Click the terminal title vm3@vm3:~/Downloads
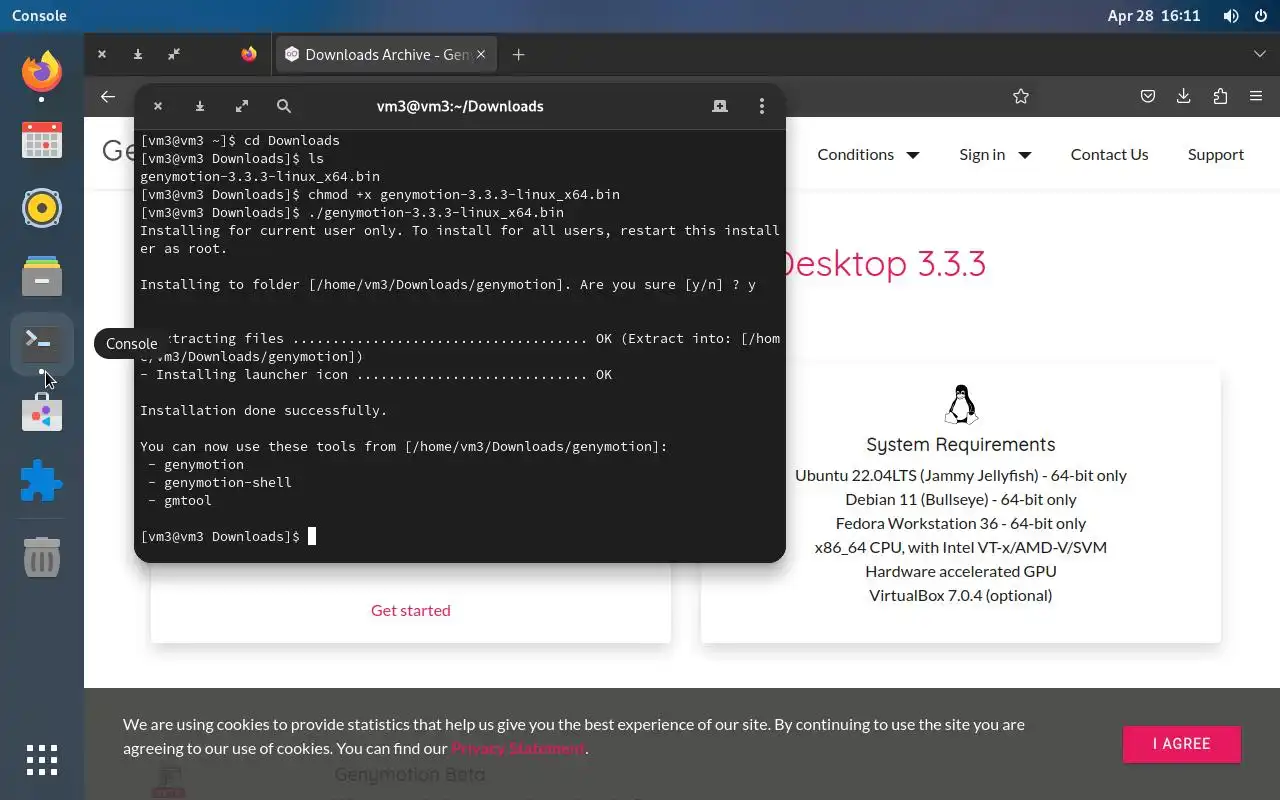This screenshot has width=1280, height=800. coord(460,106)
